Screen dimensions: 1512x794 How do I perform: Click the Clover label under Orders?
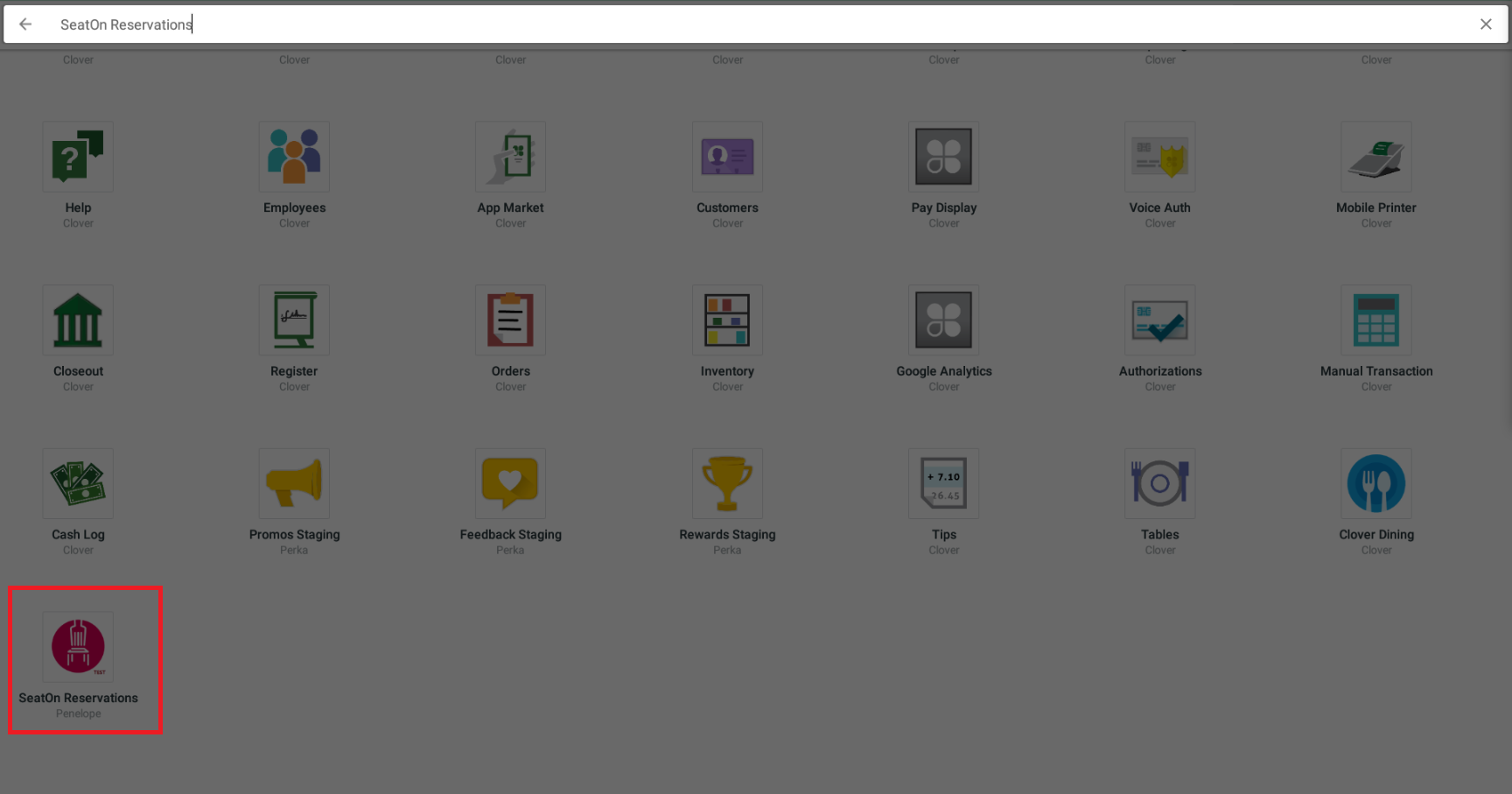pyautogui.click(x=510, y=387)
